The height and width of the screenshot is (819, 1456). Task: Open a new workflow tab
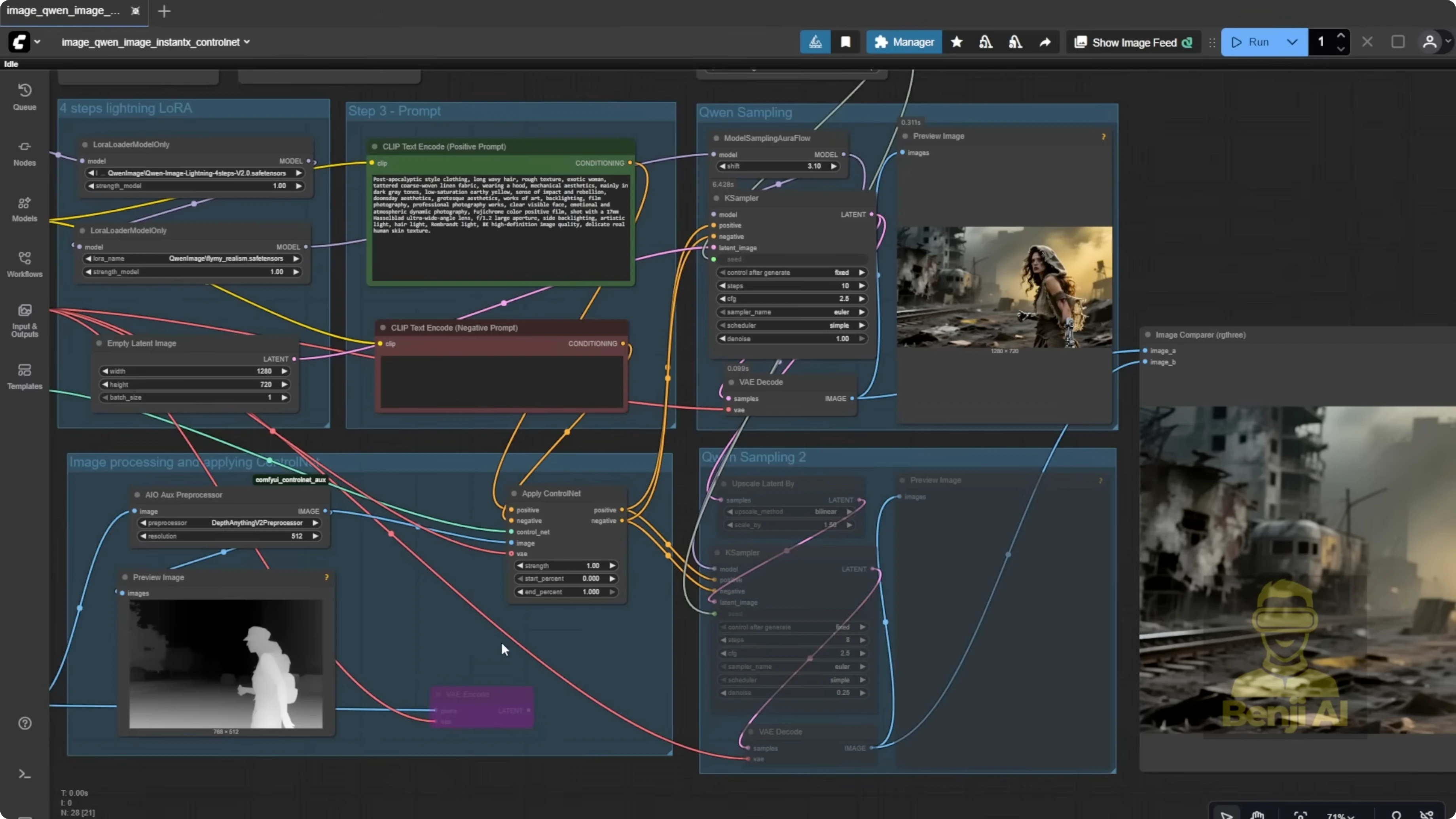click(x=163, y=11)
